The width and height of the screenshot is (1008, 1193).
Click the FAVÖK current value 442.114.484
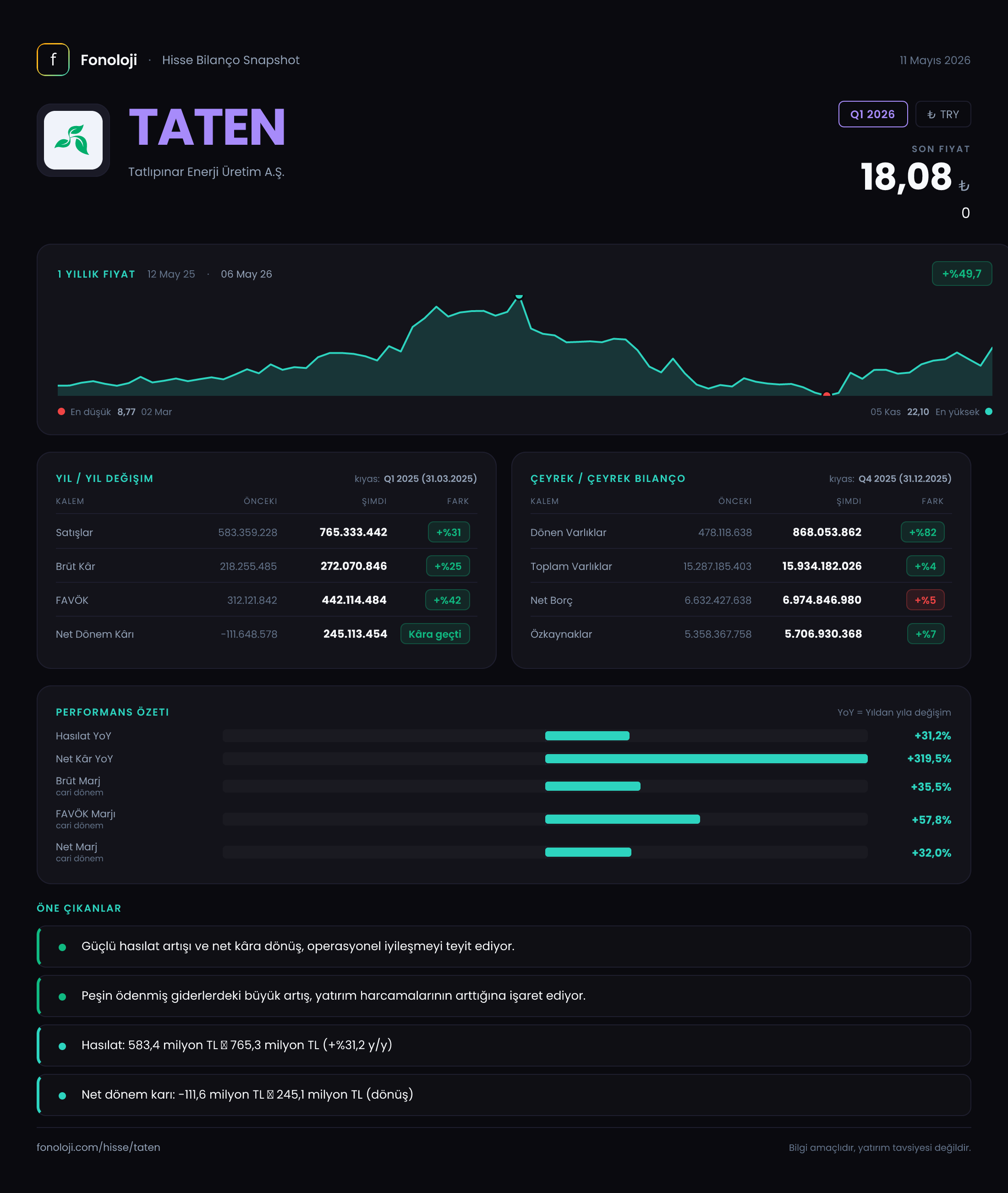point(354,600)
